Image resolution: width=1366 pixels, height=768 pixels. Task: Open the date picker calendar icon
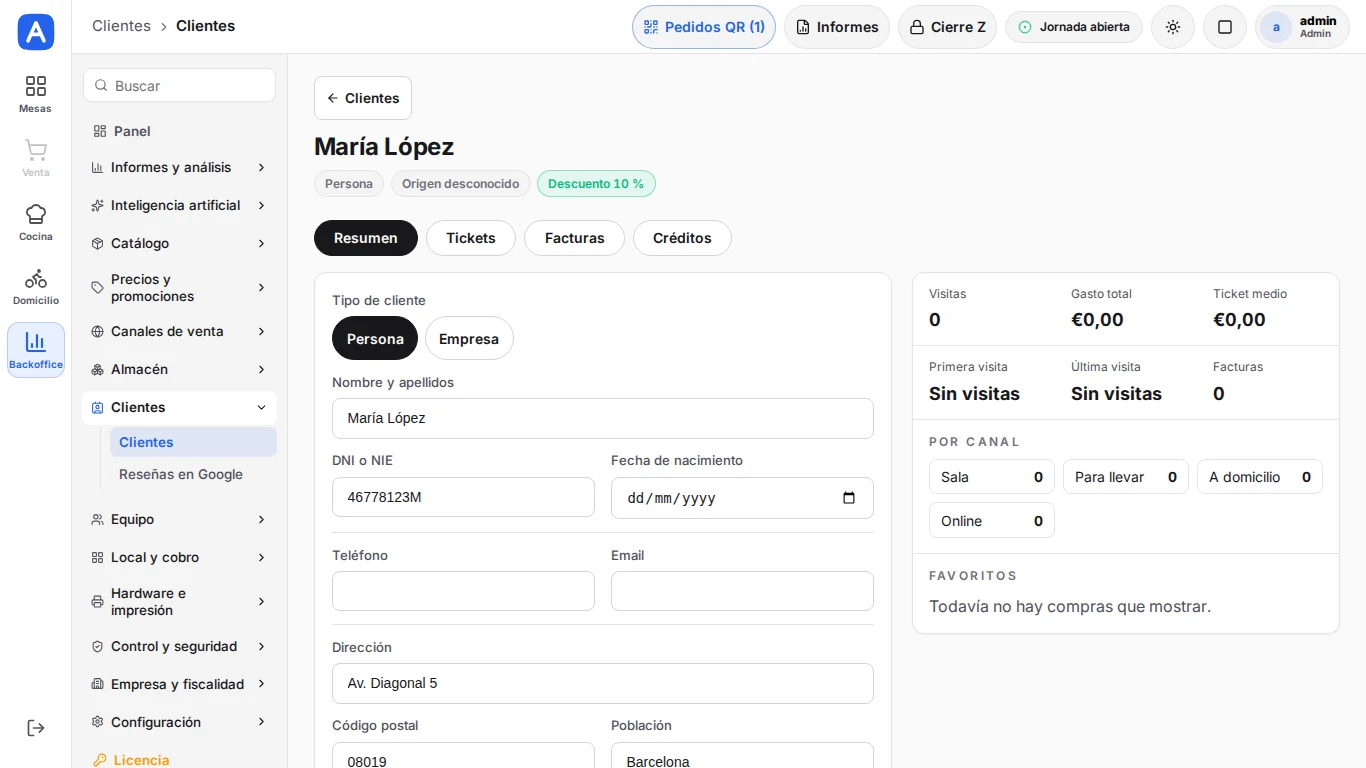click(x=849, y=497)
